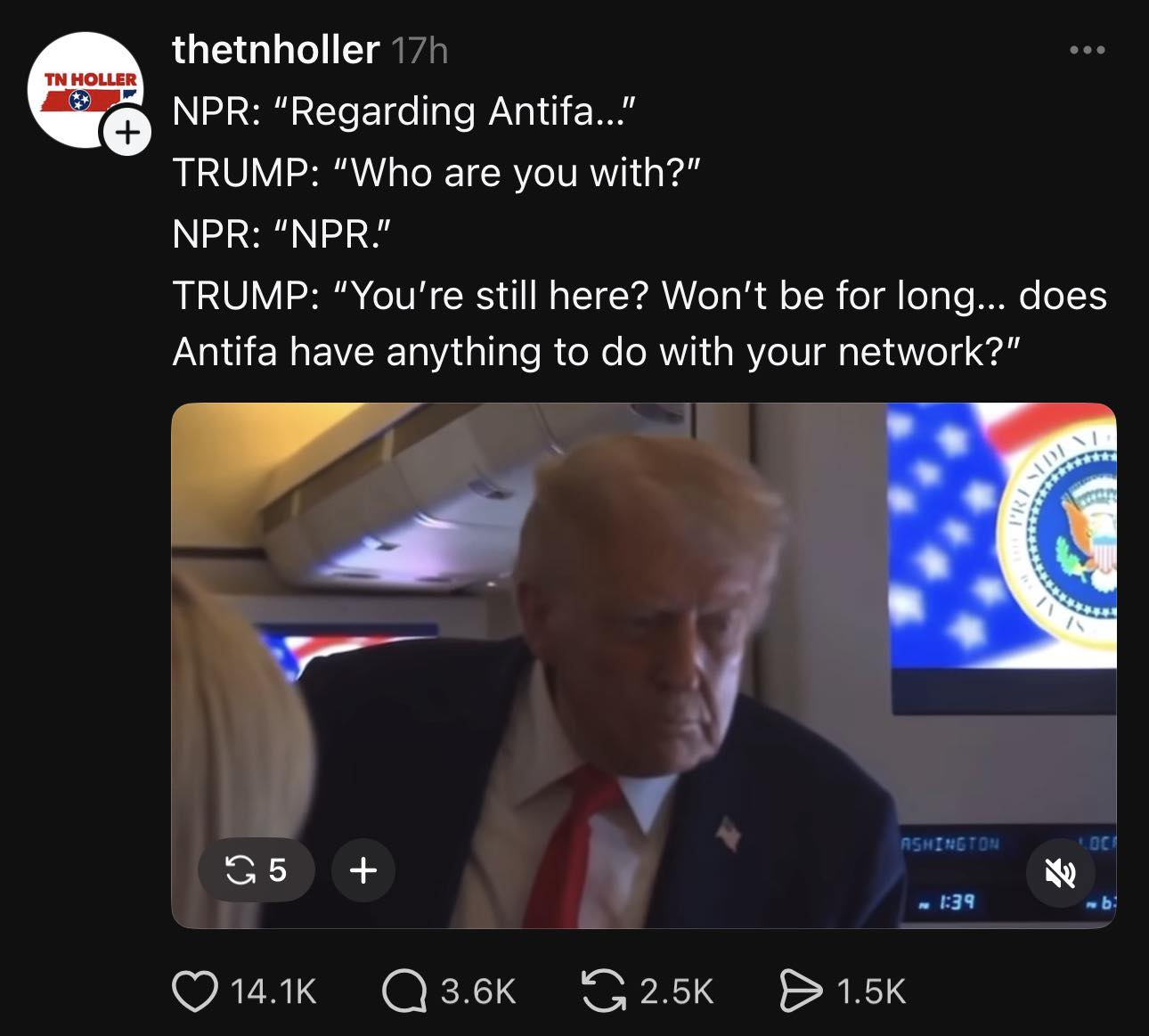Click the 17h timestamp
Screen dimensions: 1149x1036
pos(420,51)
